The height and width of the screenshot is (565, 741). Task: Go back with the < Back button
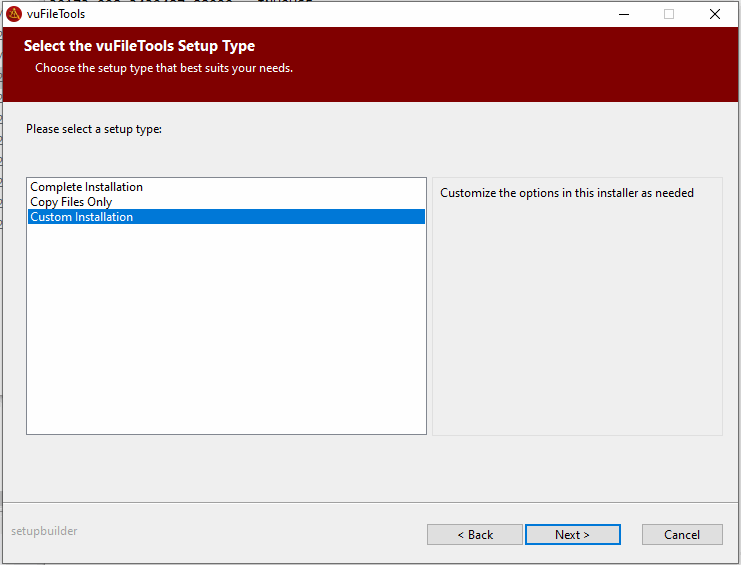(475, 535)
